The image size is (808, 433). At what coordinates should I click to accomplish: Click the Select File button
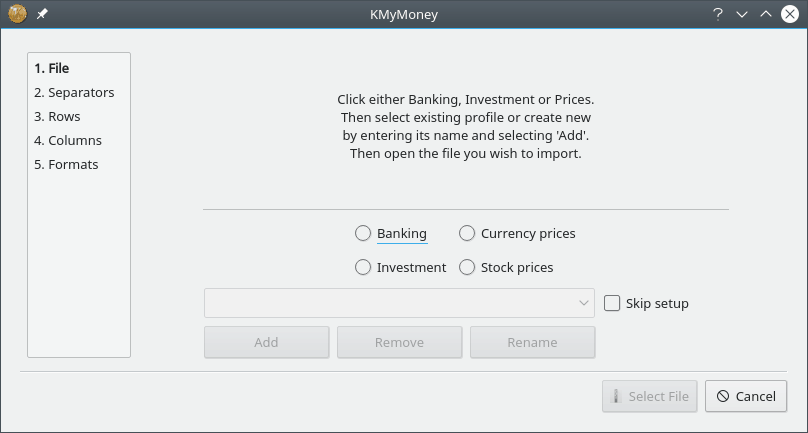pos(649,396)
